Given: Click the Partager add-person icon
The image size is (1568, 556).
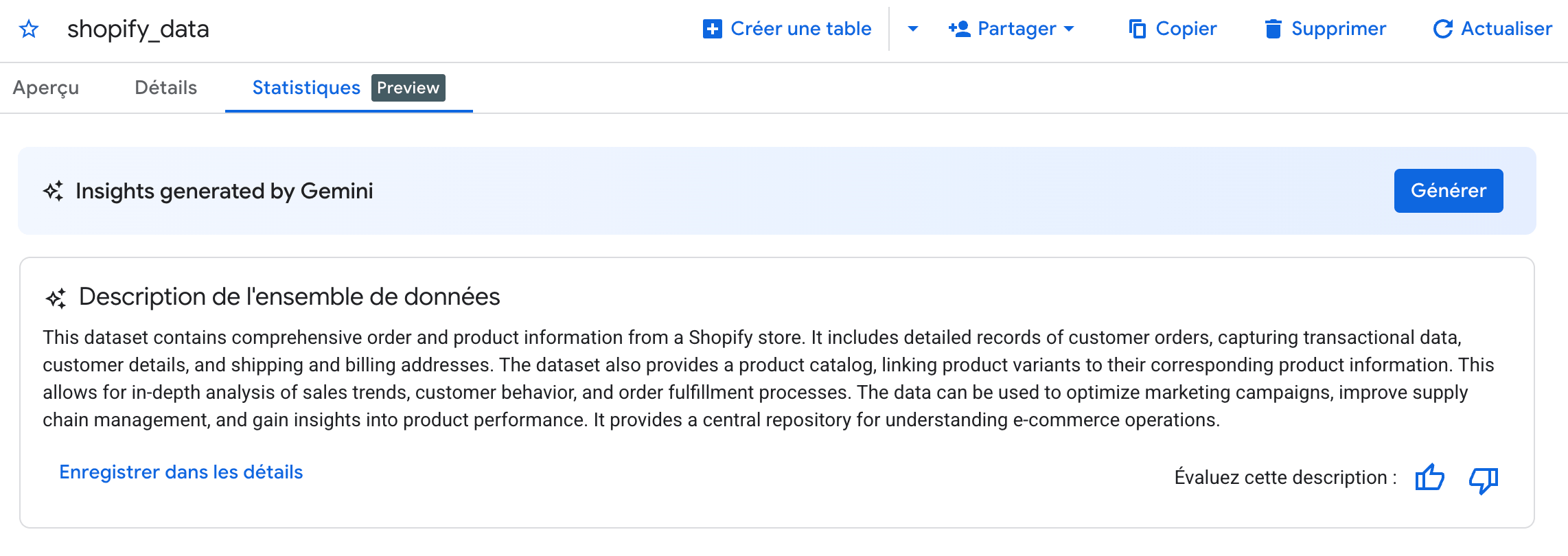Looking at the screenshot, I should tap(959, 29).
